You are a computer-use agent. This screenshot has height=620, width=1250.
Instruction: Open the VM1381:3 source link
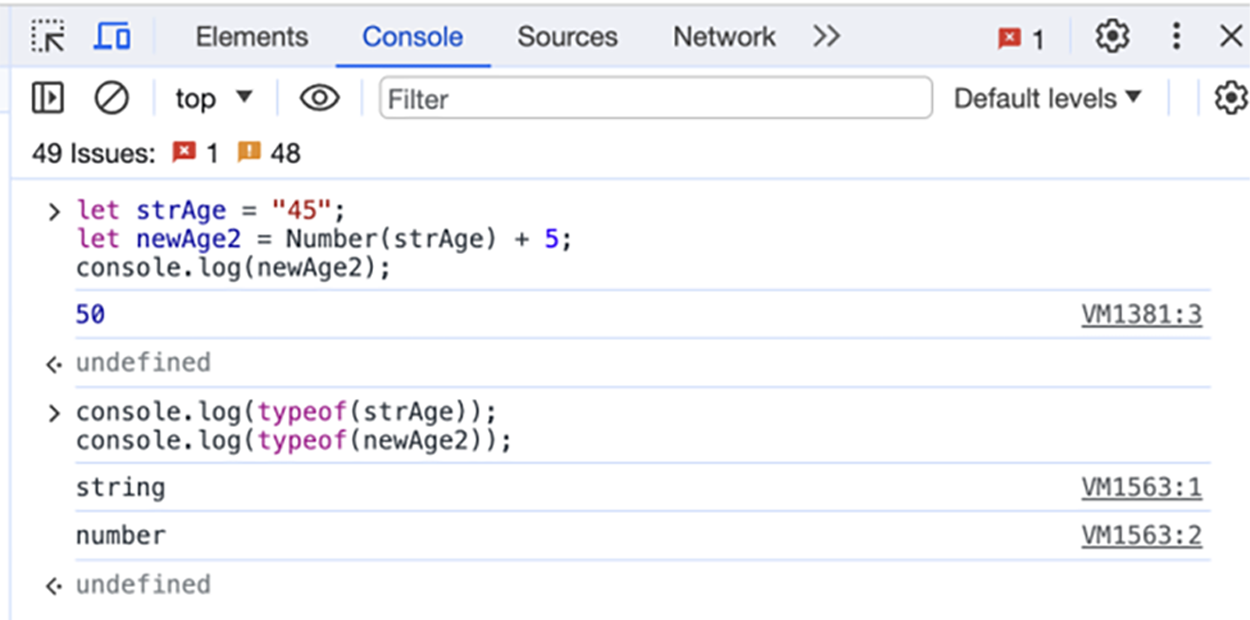coord(1141,315)
